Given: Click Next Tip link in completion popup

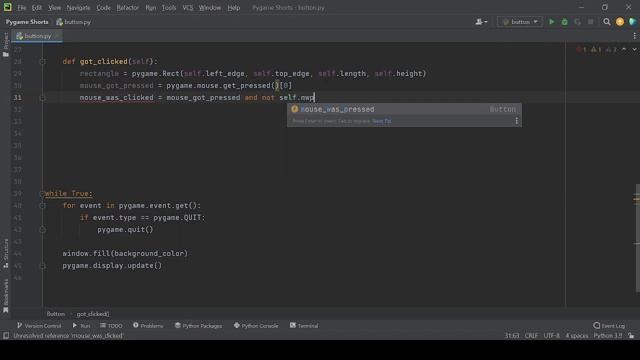Looking at the screenshot, I should 382,121.
